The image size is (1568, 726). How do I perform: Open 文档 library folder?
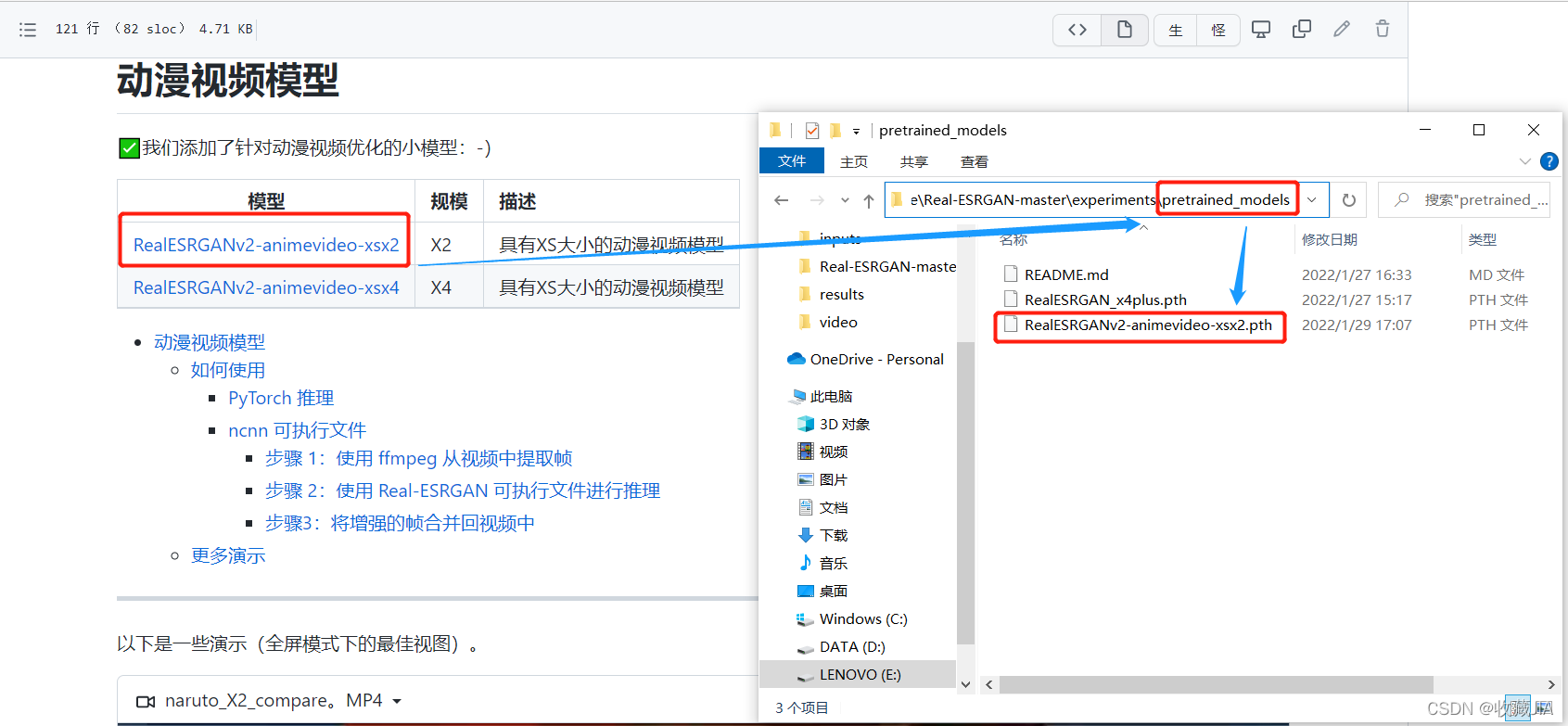point(833,508)
